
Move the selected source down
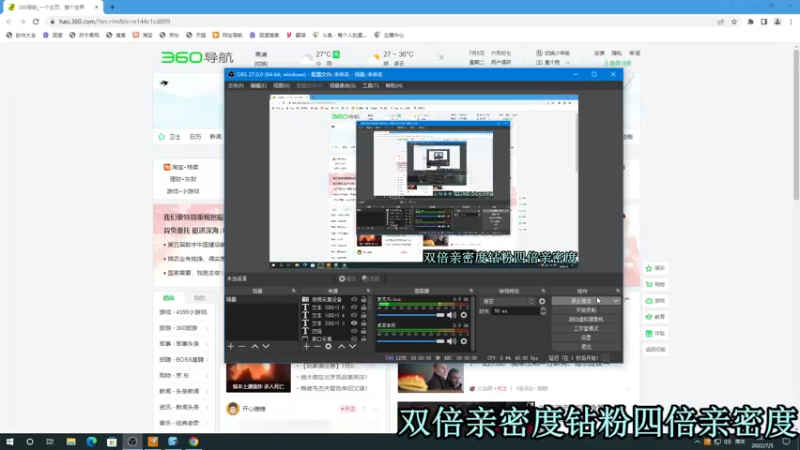coord(352,346)
